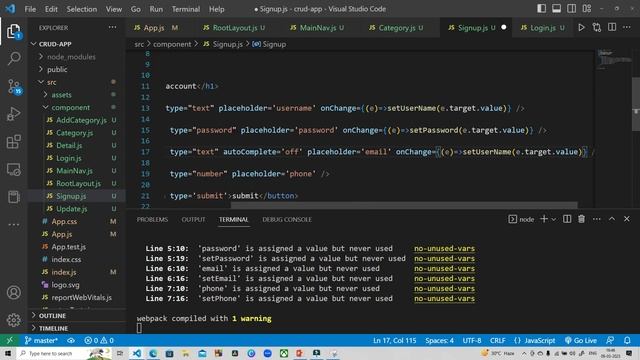Open the Manage gear icon
The image size is (640, 360).
coord(13,320)
